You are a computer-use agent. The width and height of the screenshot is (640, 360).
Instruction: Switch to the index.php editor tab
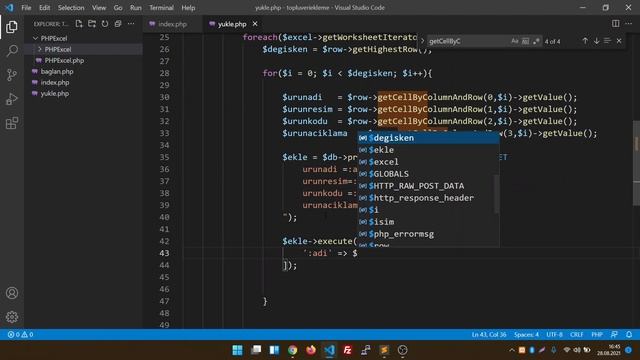(x=172, y=24)
